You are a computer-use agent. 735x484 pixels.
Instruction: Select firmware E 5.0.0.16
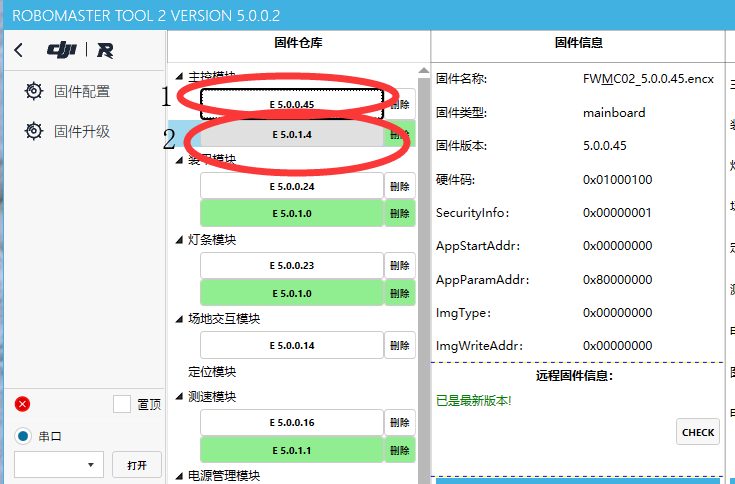tap(292, 423)
